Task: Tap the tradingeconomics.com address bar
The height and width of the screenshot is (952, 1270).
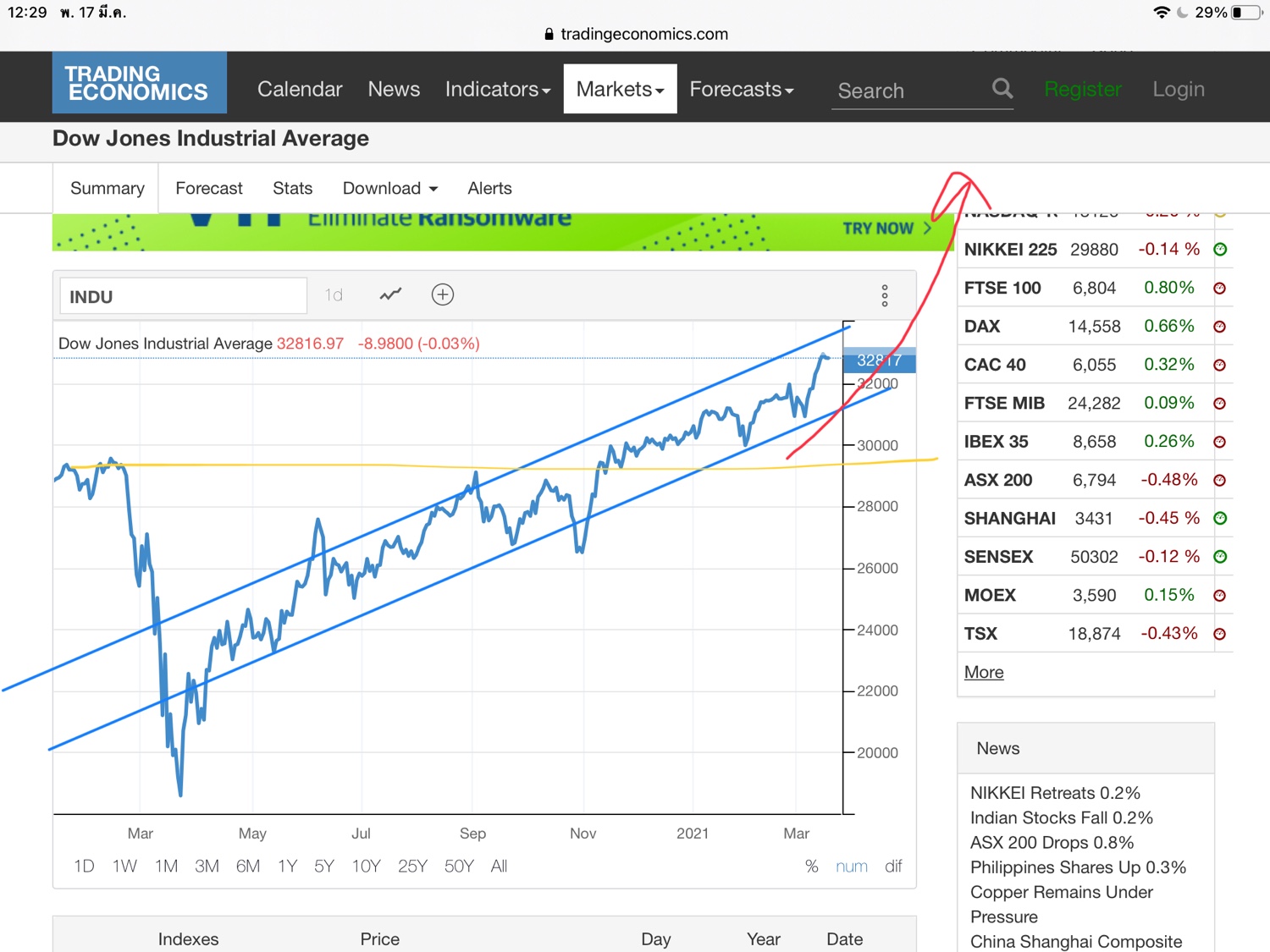Action: pos(636,34)
